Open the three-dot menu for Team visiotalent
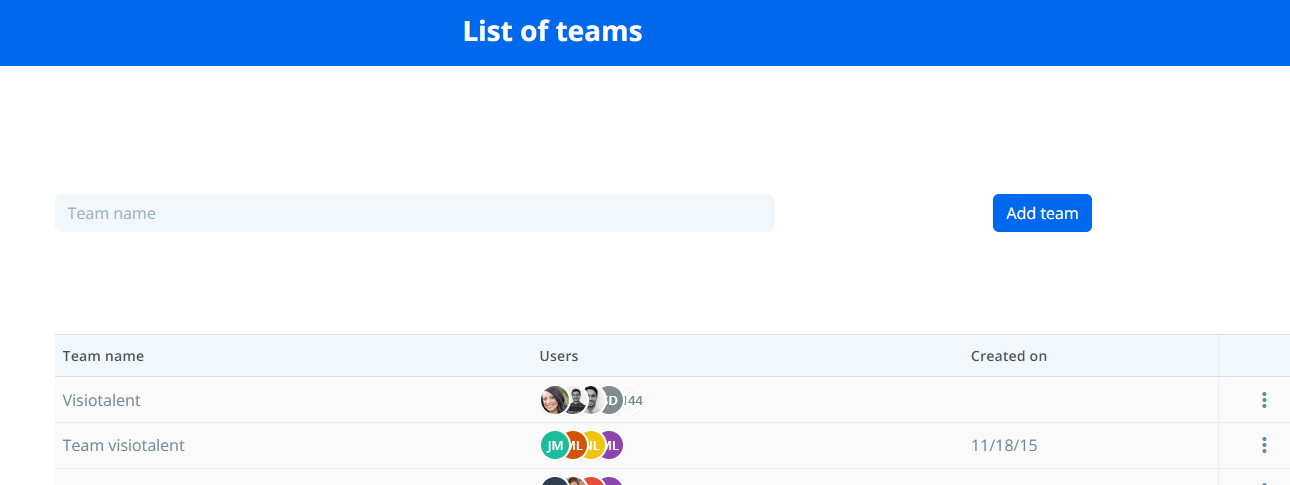The image size is (1290, 485). point(1264,445)
